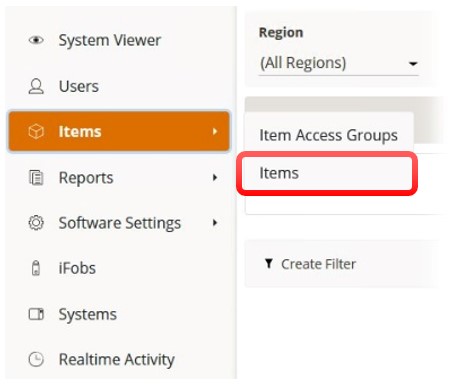Click the Users person icon
This screenshot has height=387, width=456.
(x=36, y=86)
